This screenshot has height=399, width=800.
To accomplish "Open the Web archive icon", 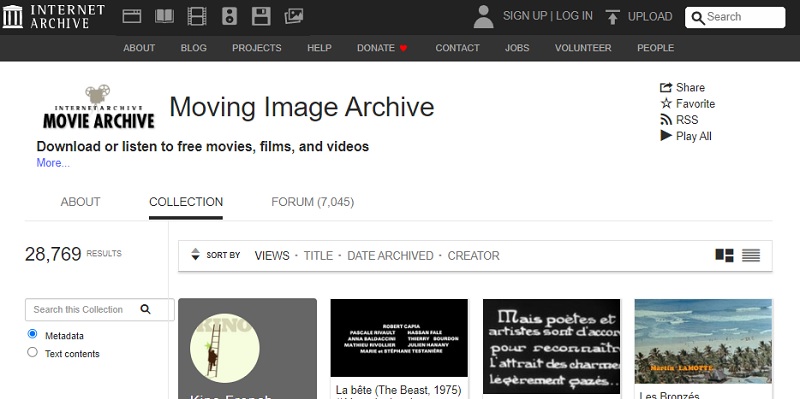I will click(132, 16).
